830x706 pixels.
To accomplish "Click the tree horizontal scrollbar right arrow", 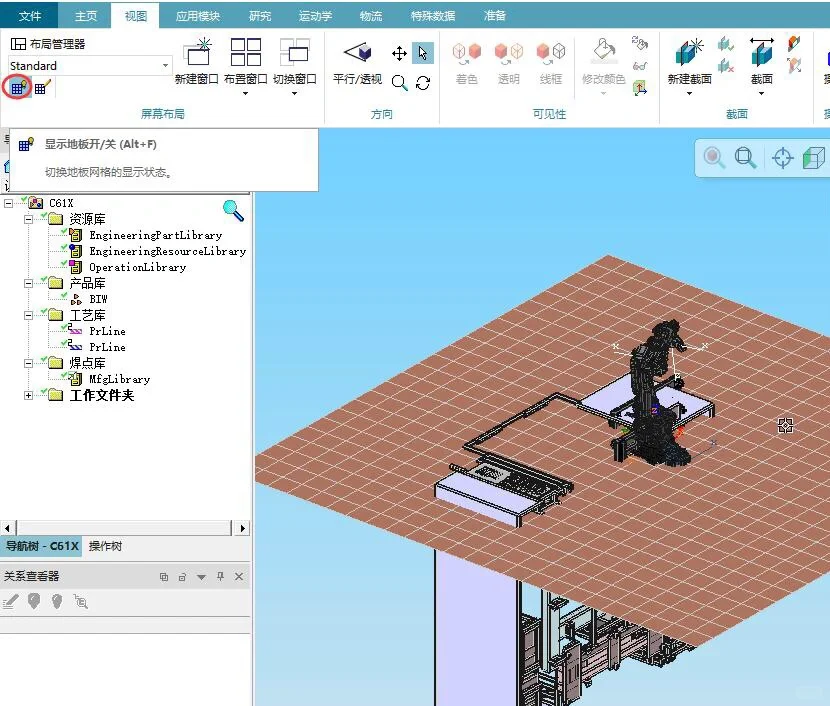I will point(242,528).
